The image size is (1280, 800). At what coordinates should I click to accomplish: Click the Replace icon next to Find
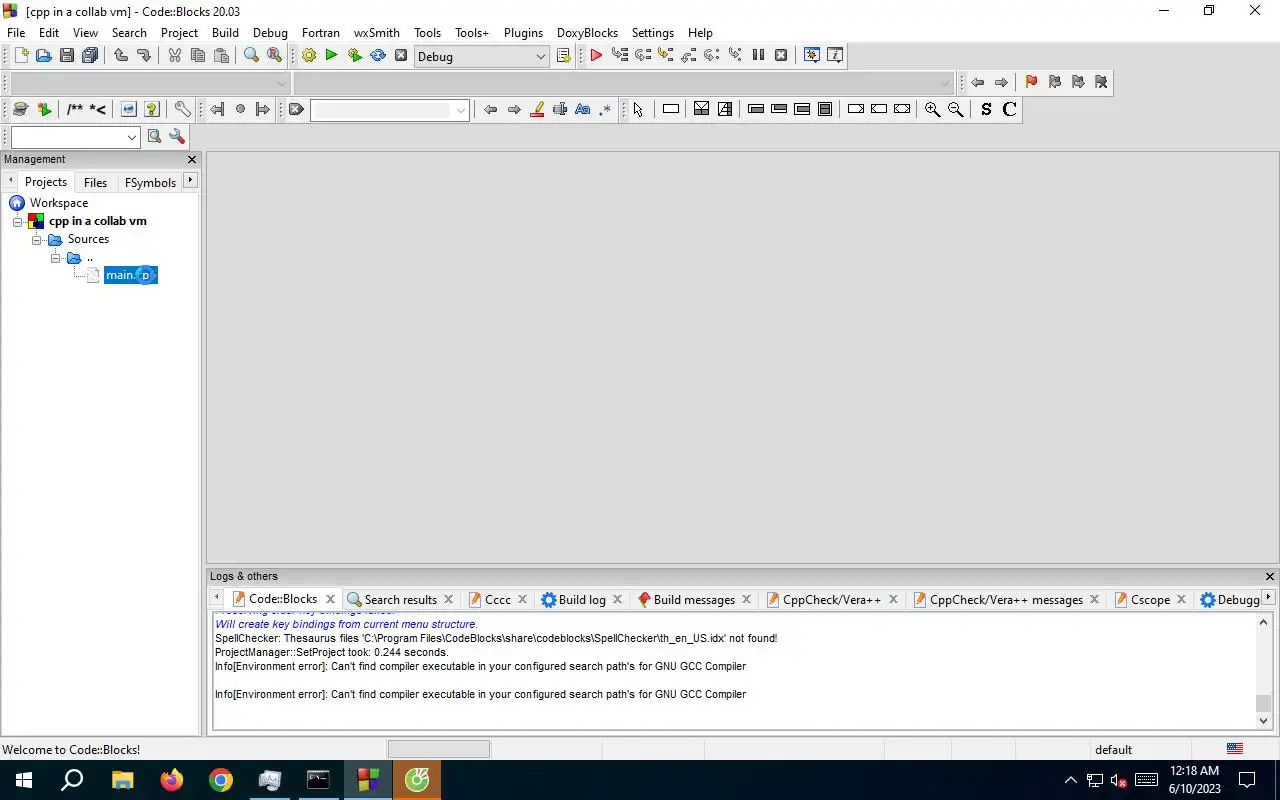pos(274,56)
